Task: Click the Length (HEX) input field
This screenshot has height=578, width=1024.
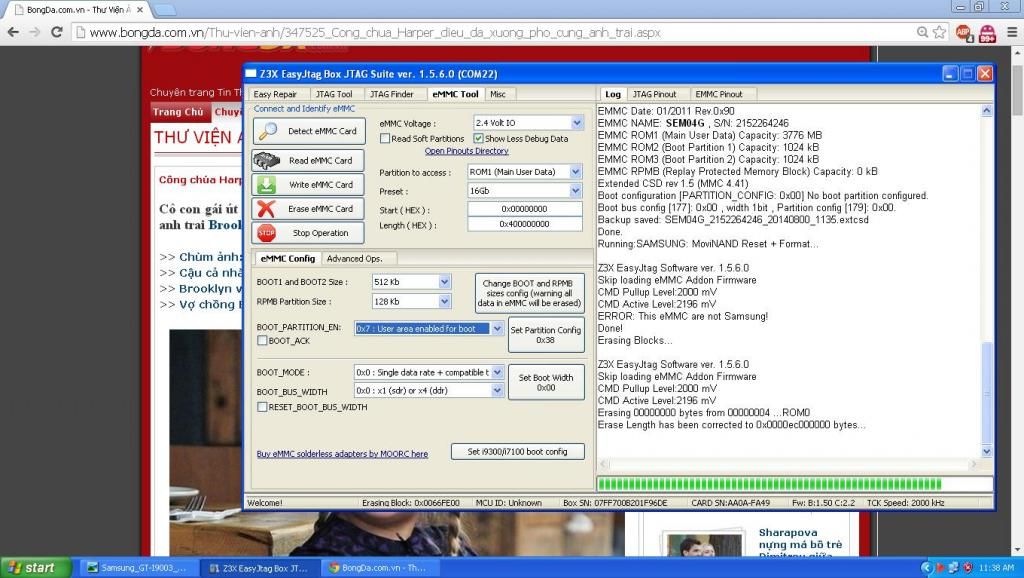Action: tap(524, 224)
